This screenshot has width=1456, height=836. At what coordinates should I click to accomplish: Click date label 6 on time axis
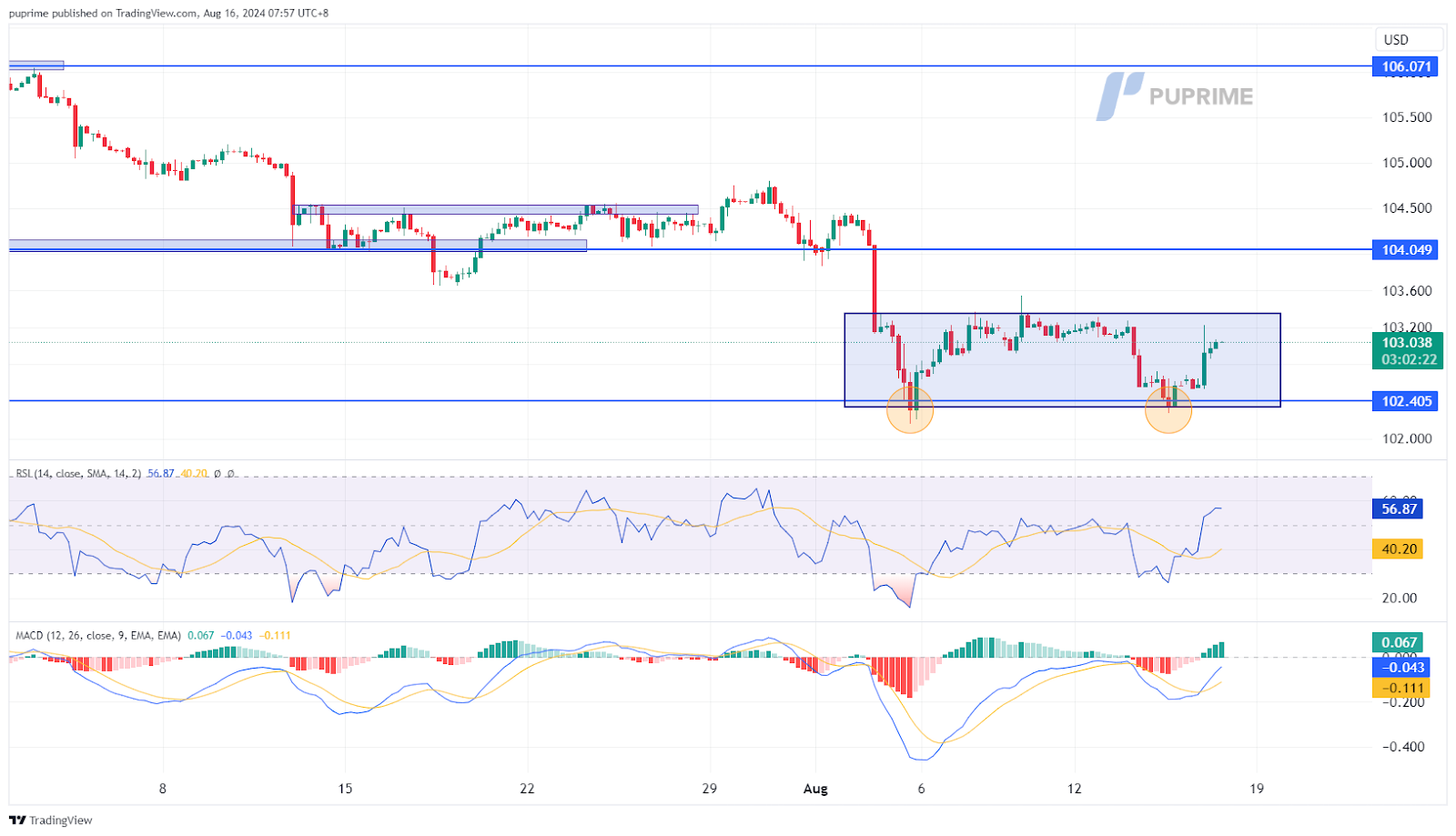pos(921,789)
